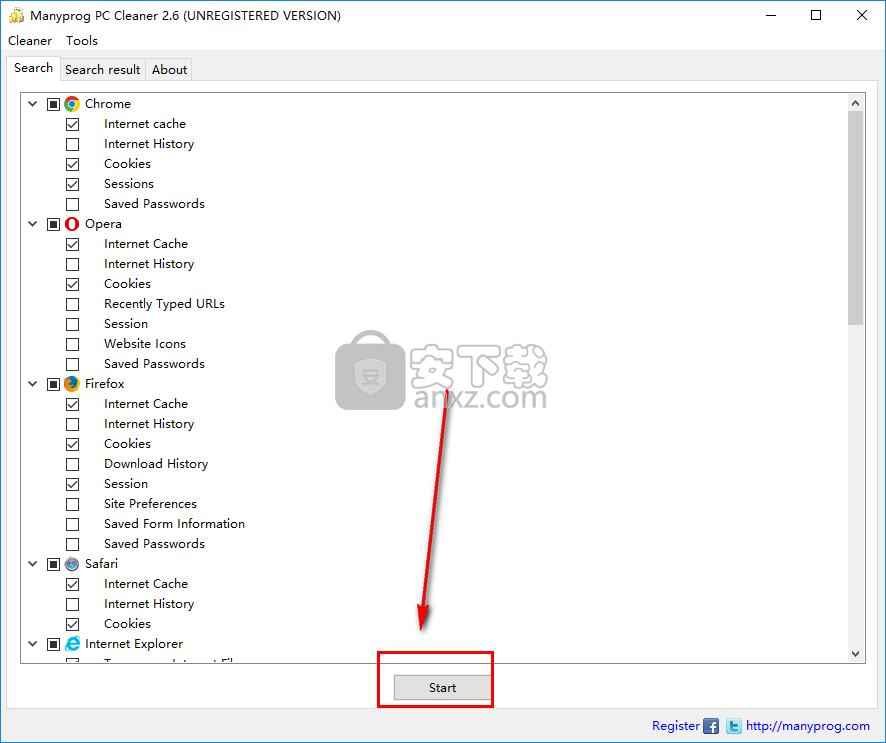
Task: Open the Cleaner menu
Action: pyautogui.click(x=30, y=41)
